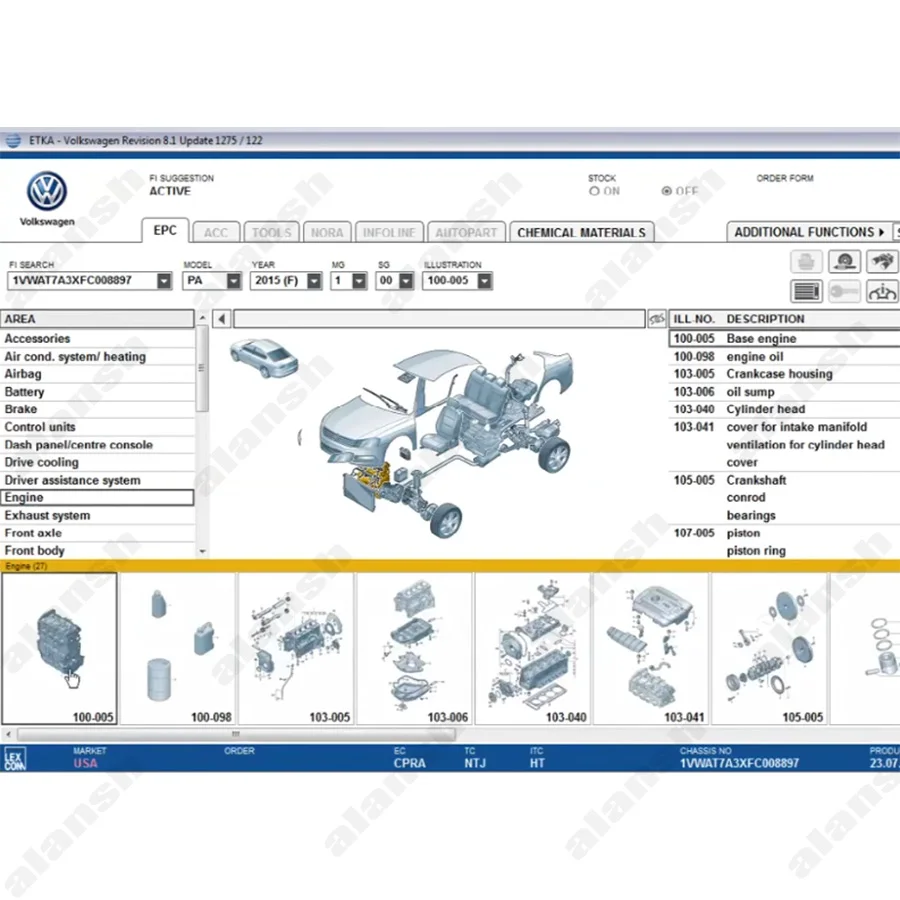The width and height of the screenshot is (900, 900).
Task: Select the Brake area
Action: pyautogui.click(x=97, y=409)
